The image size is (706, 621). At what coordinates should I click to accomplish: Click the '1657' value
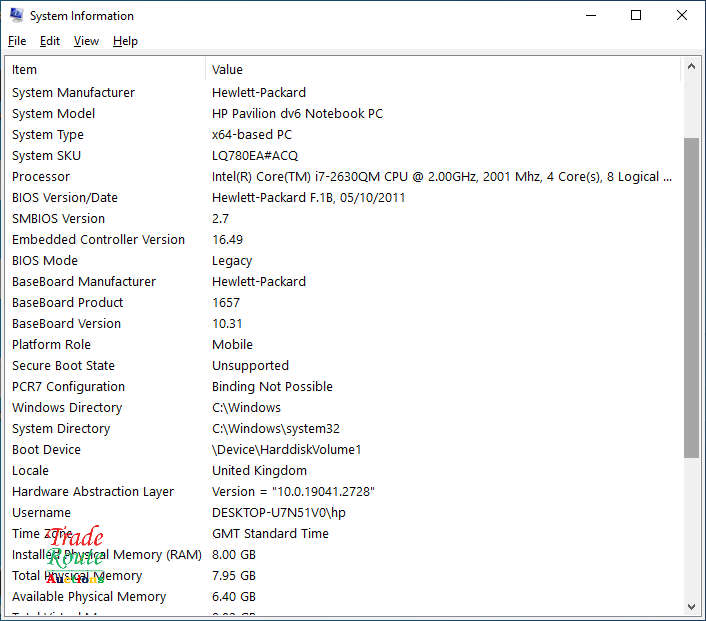[x=226, y=303]
